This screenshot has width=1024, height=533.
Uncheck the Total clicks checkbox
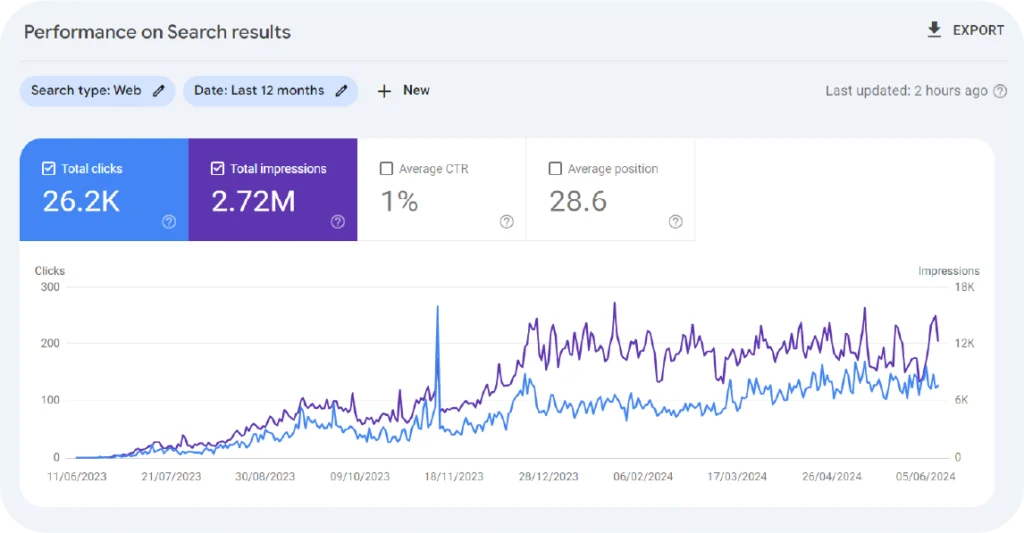pos(49,169)
